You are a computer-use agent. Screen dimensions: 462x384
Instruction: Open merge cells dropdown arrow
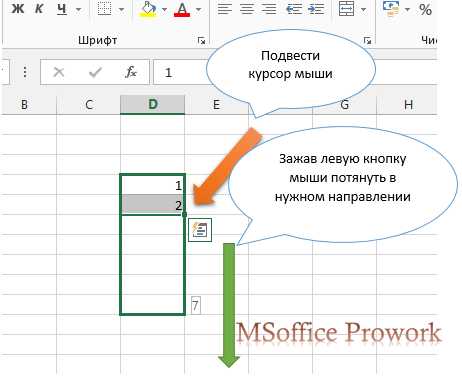pyautogui.click(x=363, y=9)
